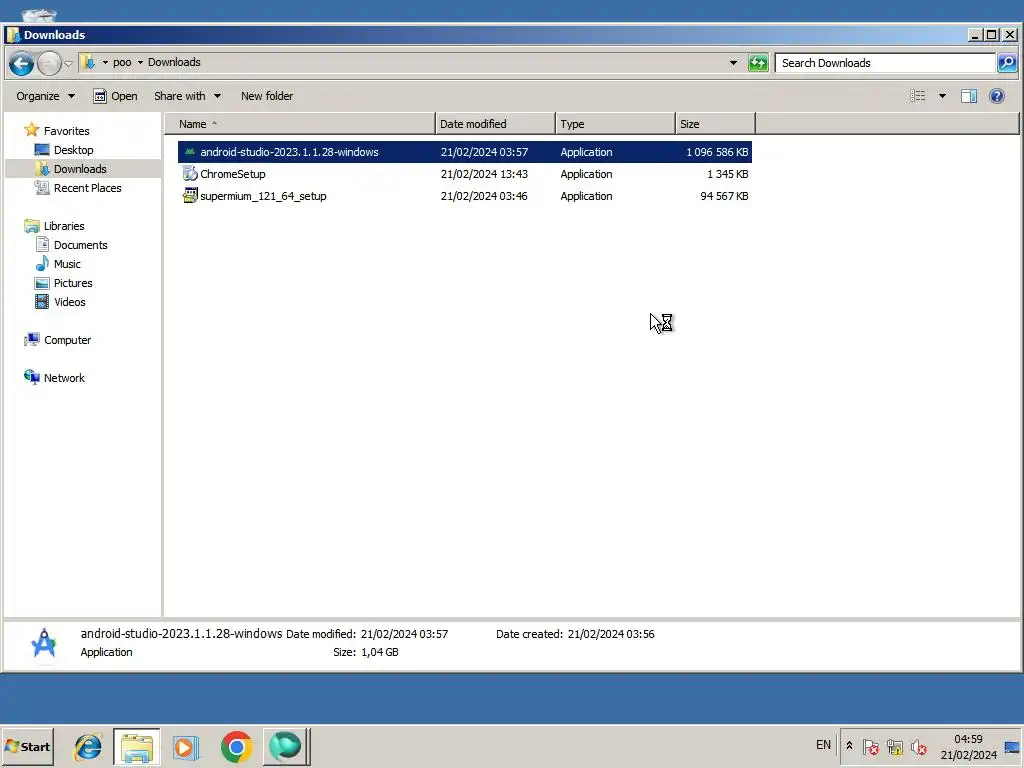Click the android-studio file icon in list
The image size is (1024, 768).
click(189, 152)
